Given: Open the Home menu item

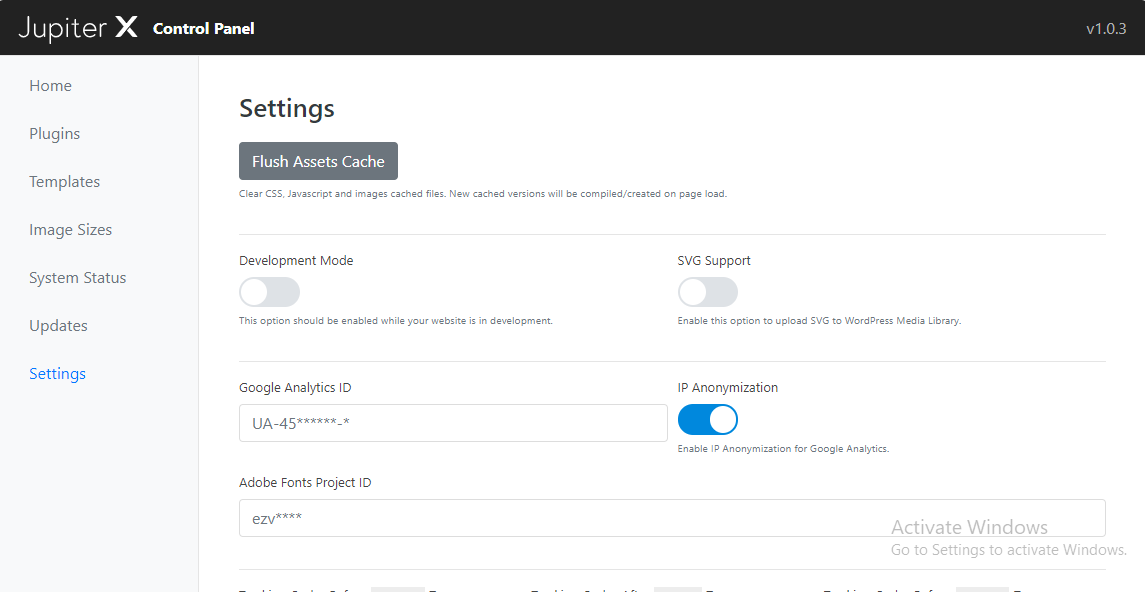Looking at the screenshot, I should click(x=50, y=86).
